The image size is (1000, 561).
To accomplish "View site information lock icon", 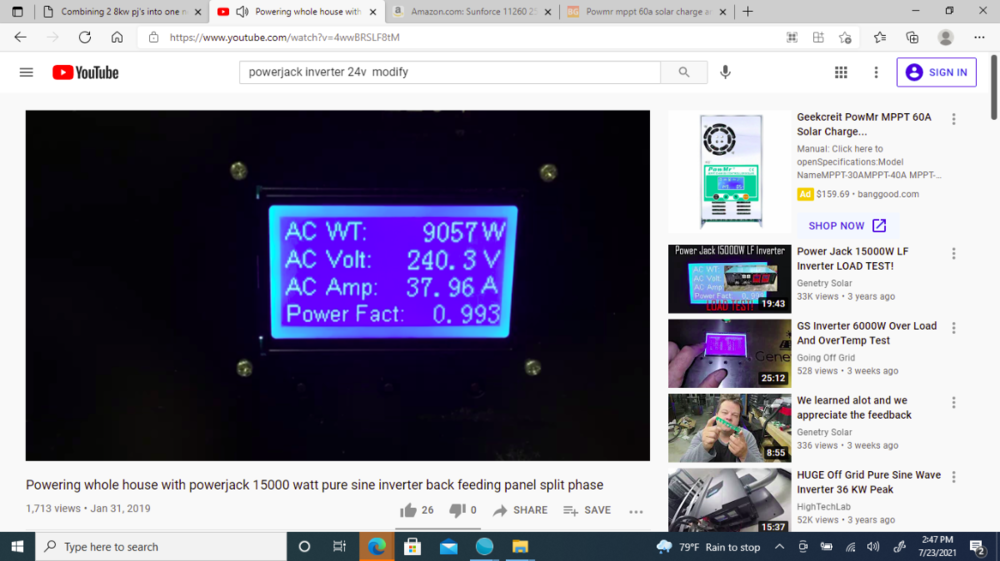I will [154, 38].
